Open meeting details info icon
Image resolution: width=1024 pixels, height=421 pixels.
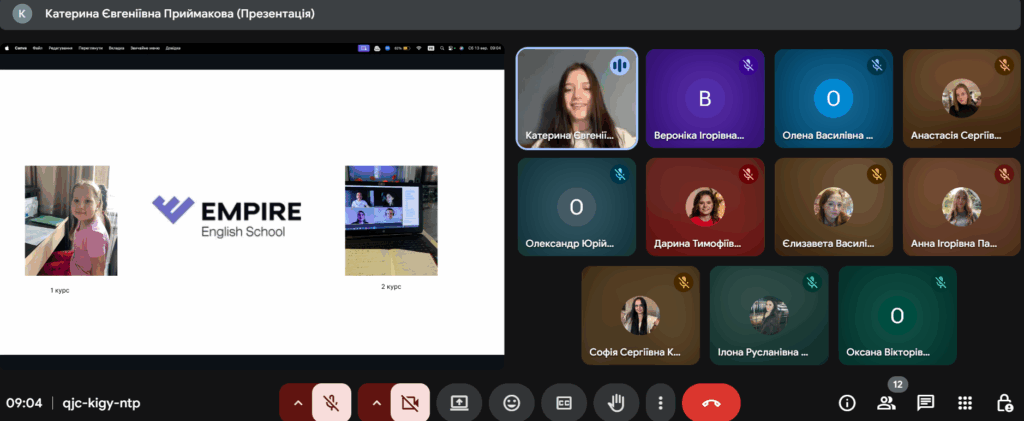[847, 402]
